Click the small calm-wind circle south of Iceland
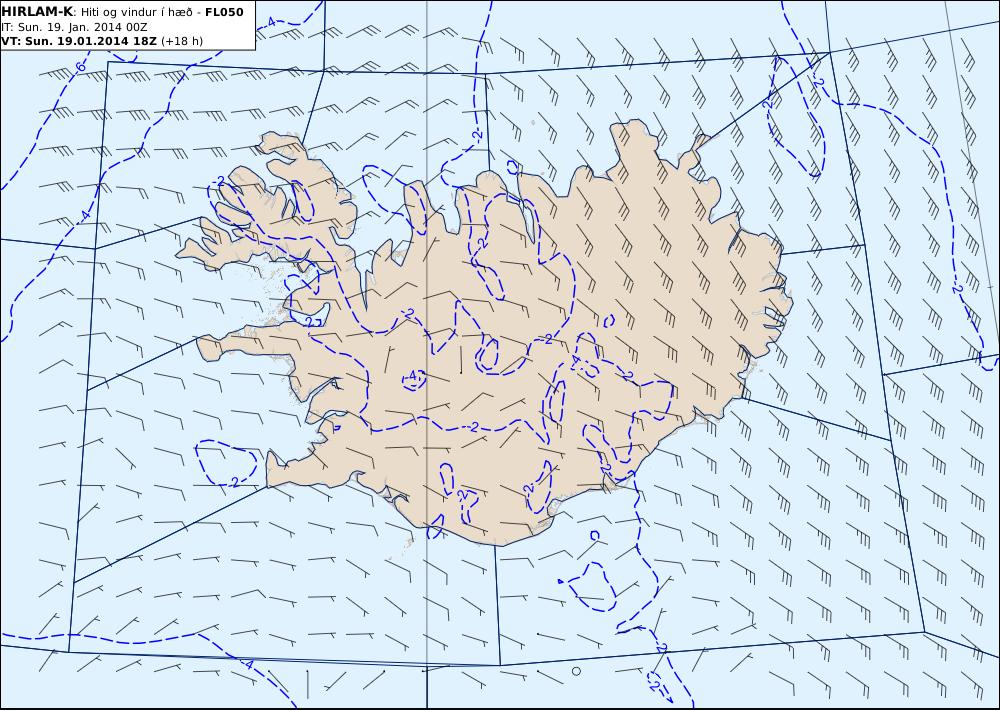The width and height of the screenshot is (1000, 710). click(576, 671)
